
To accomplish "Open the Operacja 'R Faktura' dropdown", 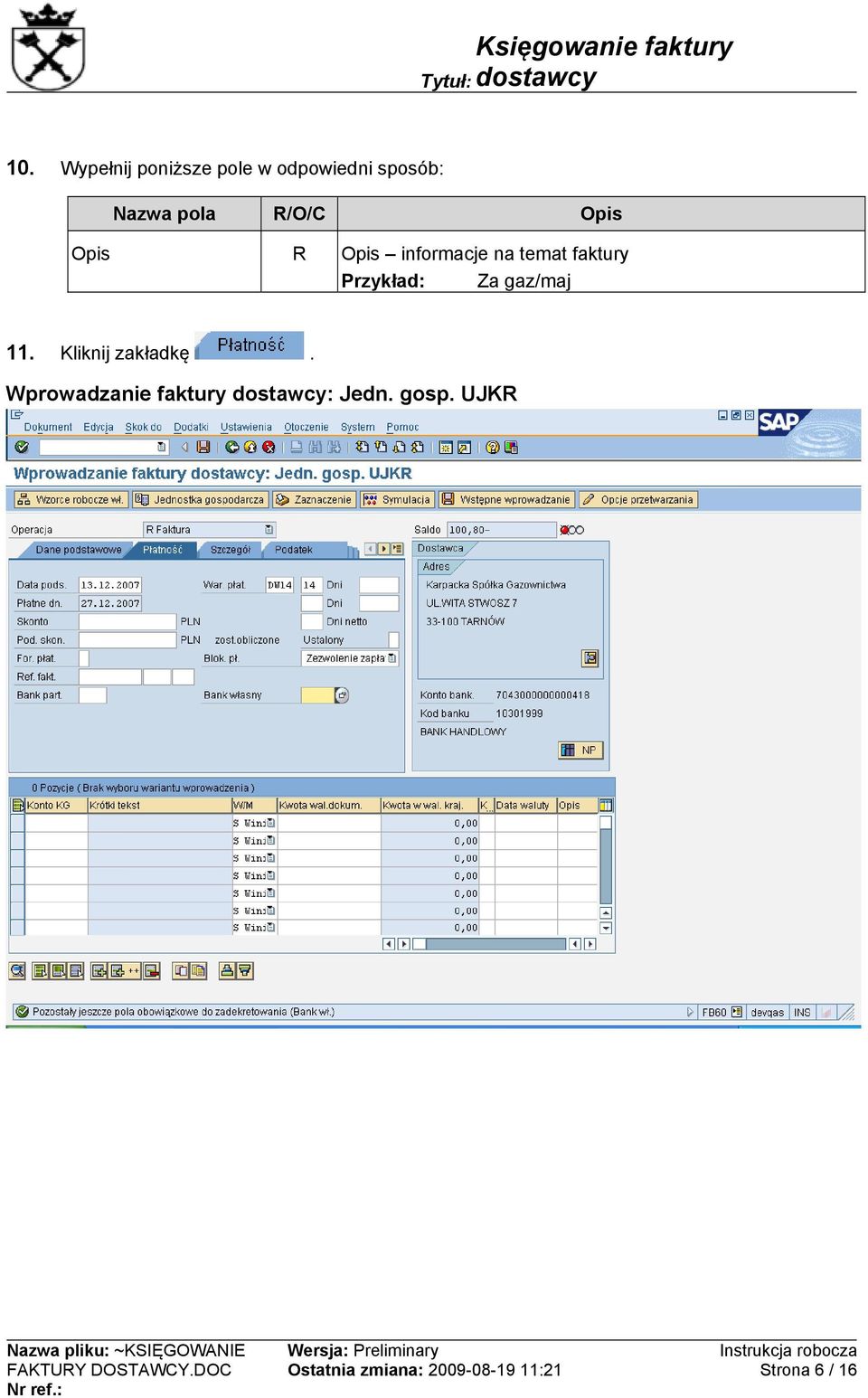I will pyautogui.click(x=269, y=529).
